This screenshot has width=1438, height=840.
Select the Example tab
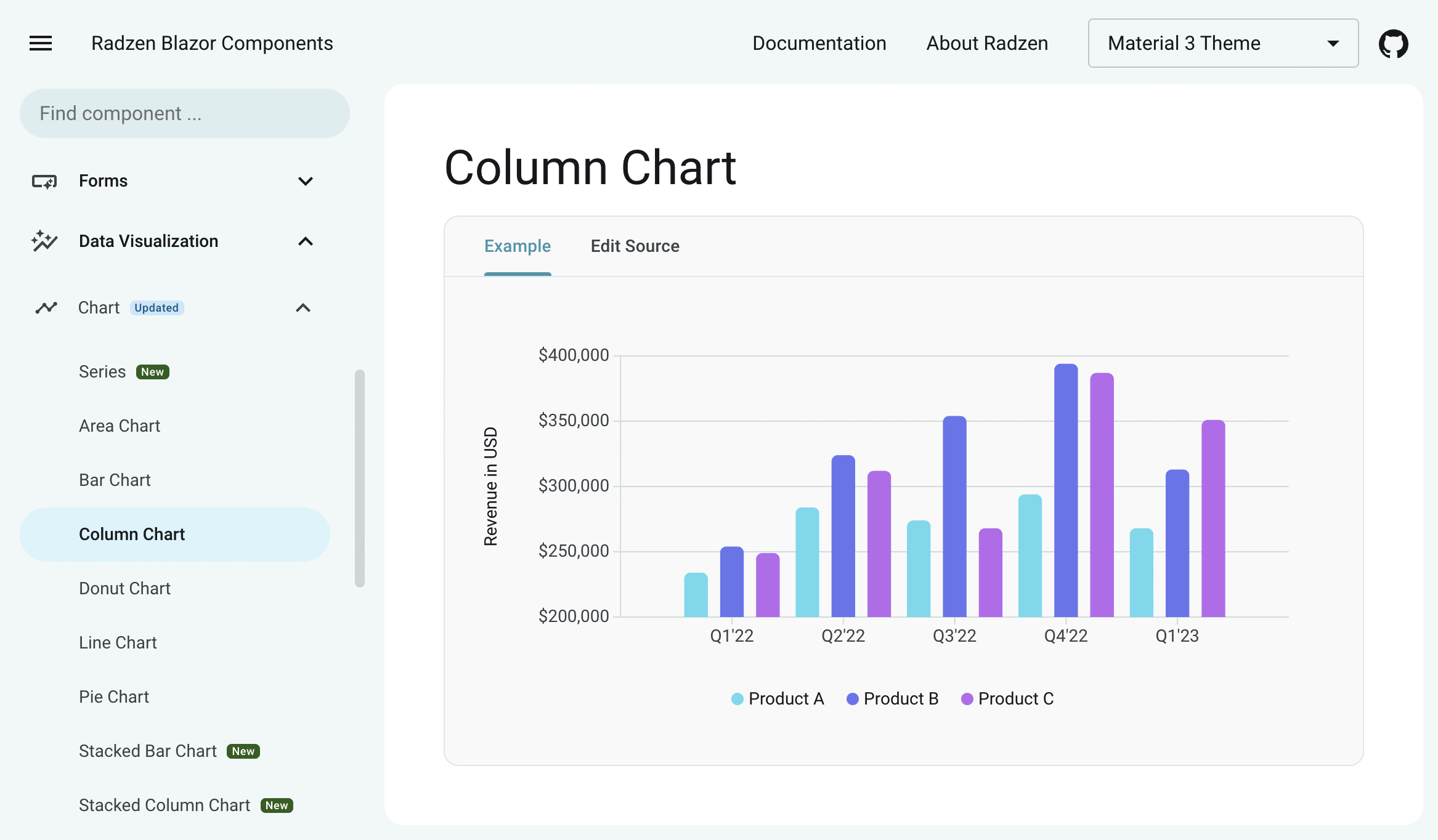pos(518,246)
